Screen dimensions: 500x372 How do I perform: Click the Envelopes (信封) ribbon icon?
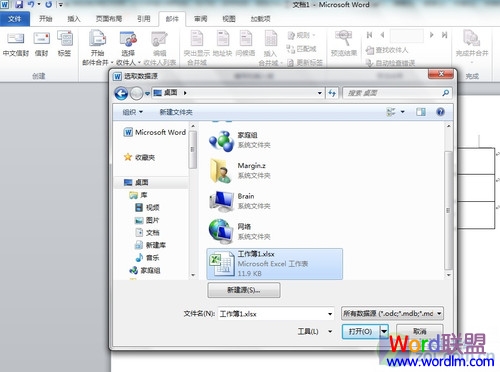41,43
